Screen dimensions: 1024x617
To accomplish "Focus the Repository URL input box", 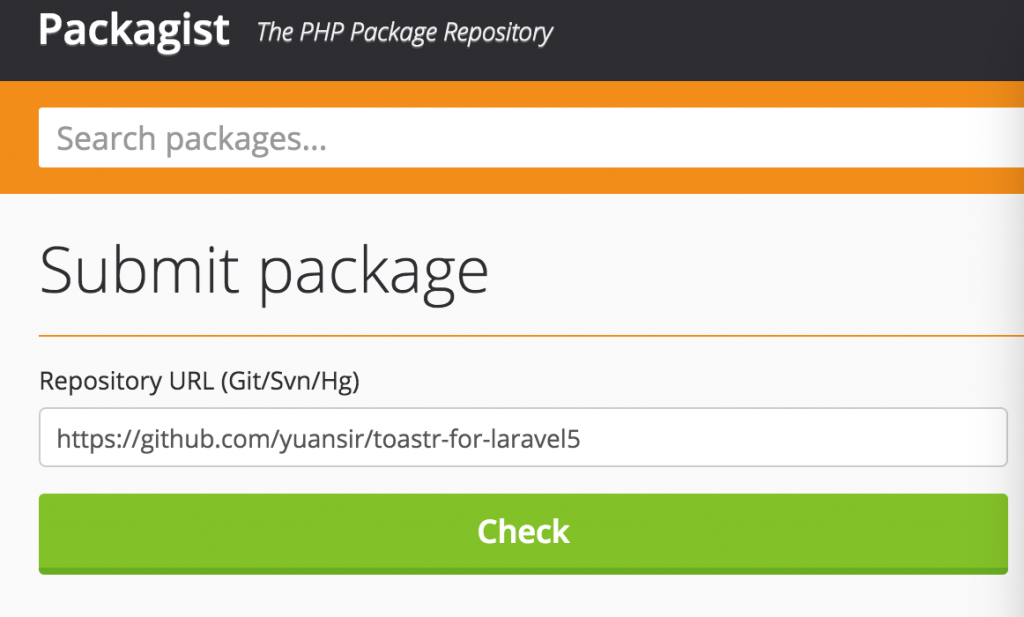I will click(500, 435).
